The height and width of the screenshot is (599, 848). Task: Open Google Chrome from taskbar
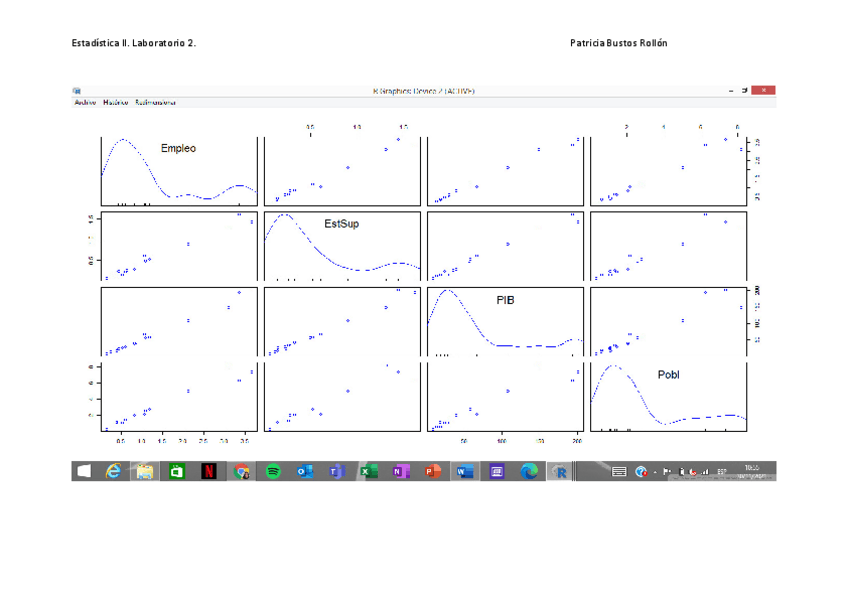tap(241, 471)
